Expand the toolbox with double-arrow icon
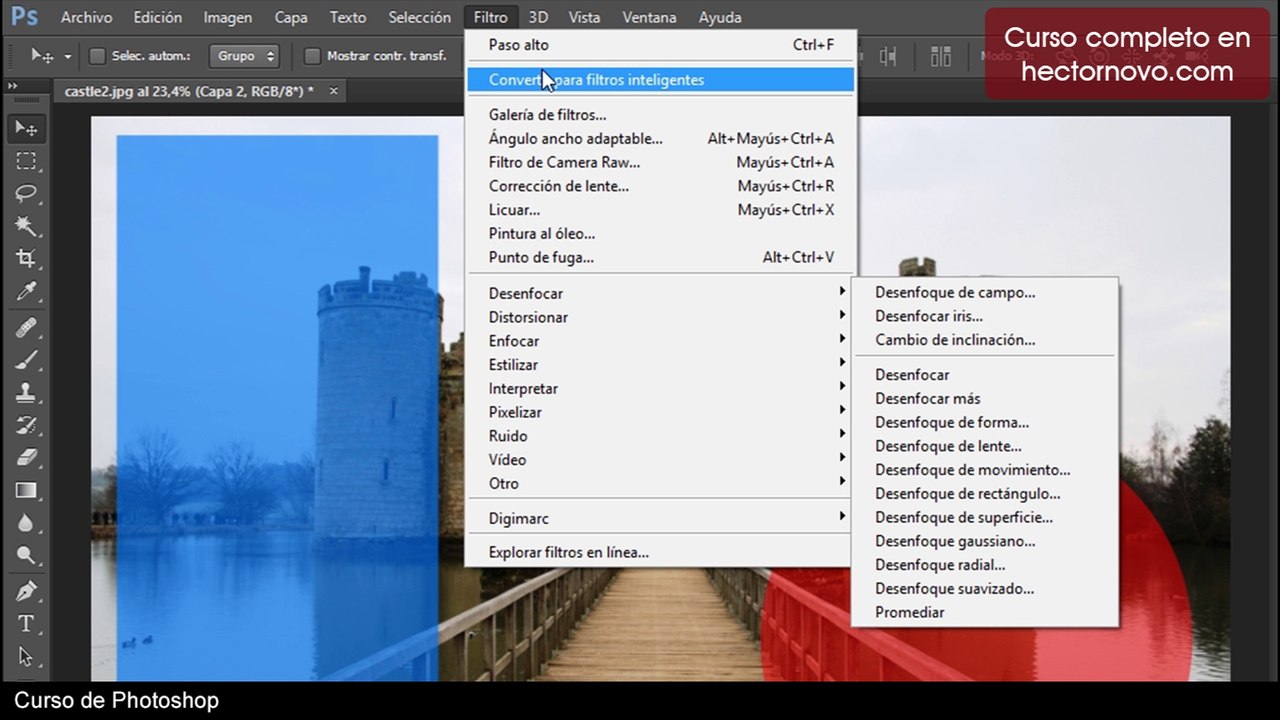This screenshot has height=720, width=1280. click(x=14, y=86)
